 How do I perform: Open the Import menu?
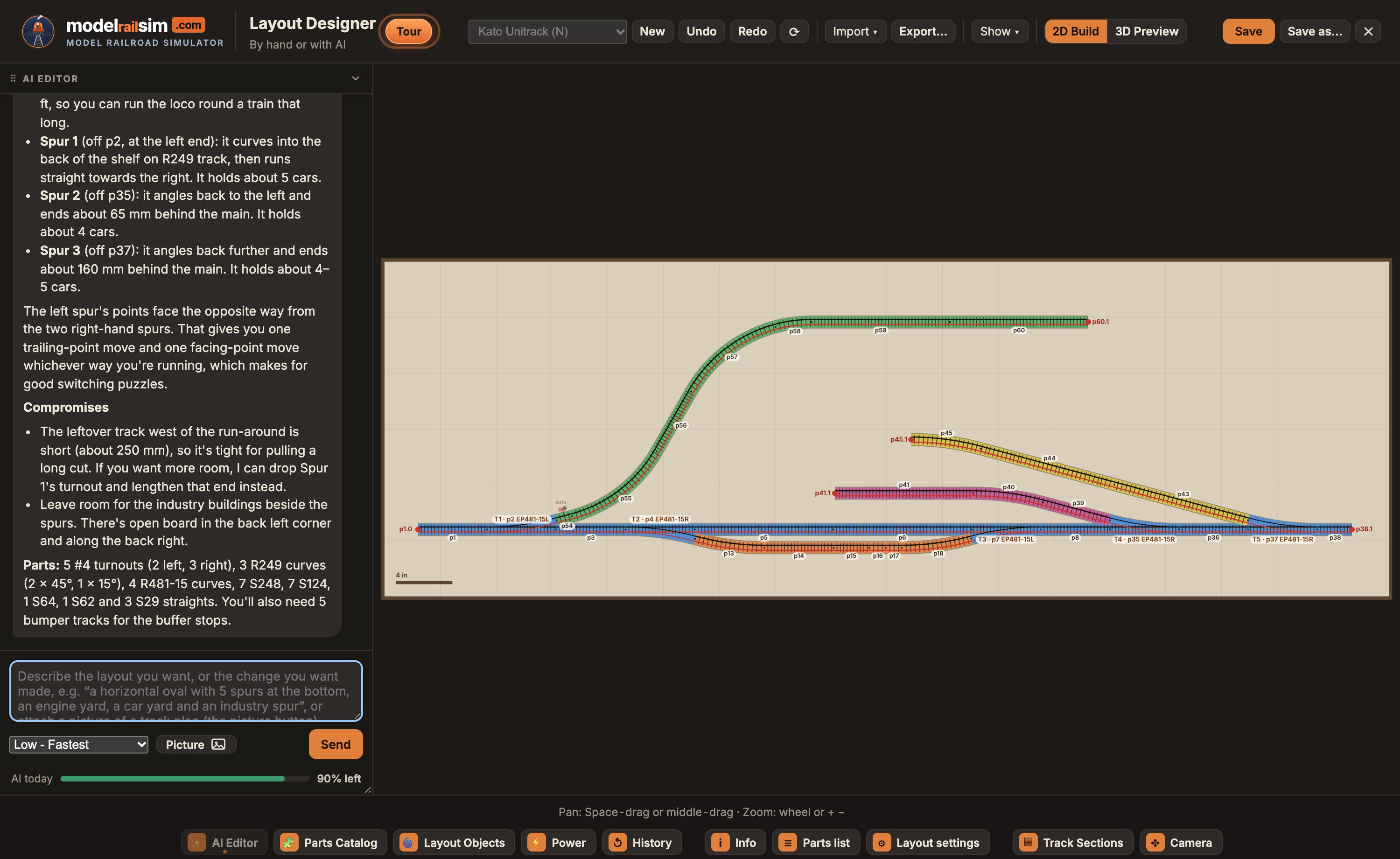pyautogui.click(x=854, y=31)
